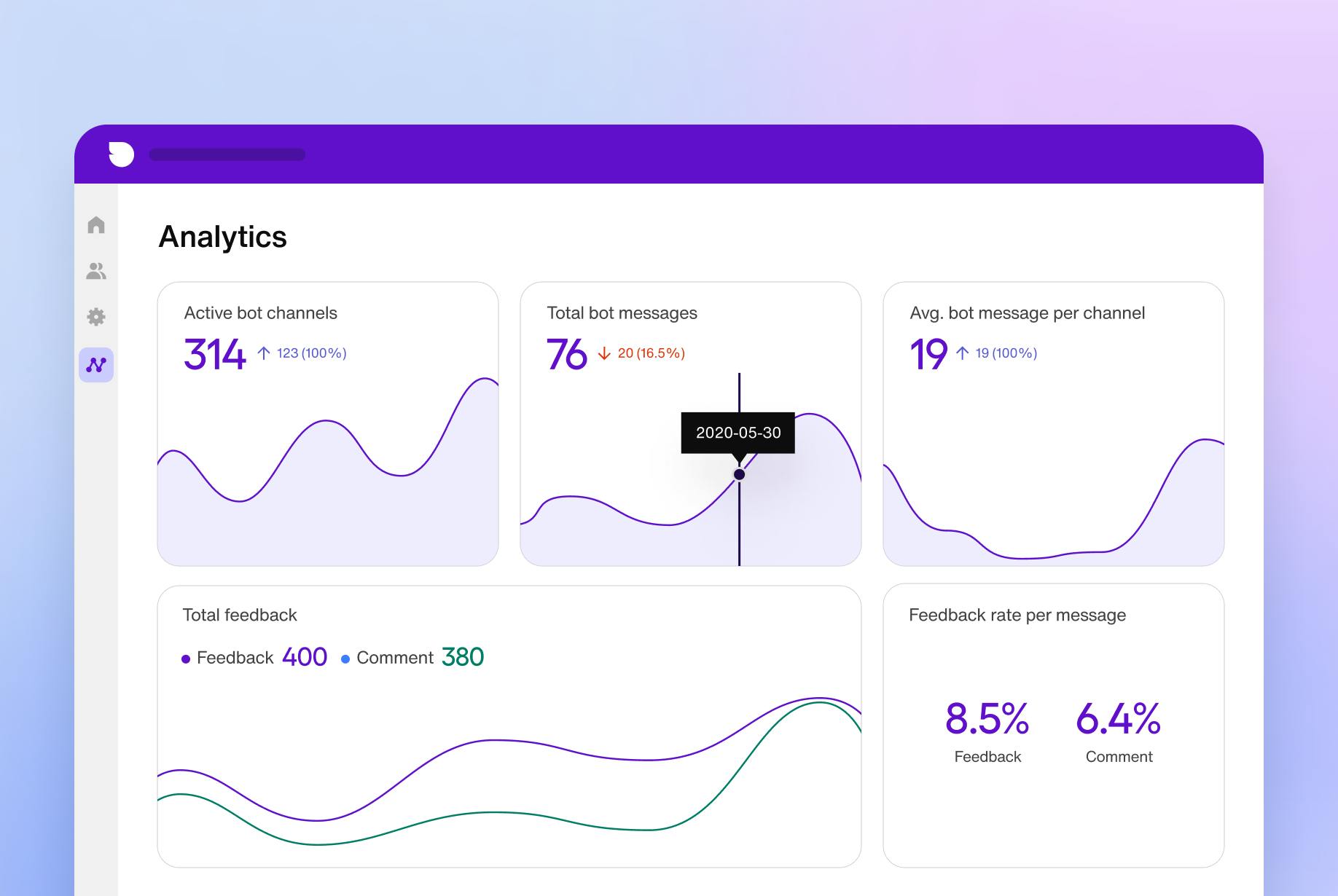Viewport: 1338px width, 896px height.
Task: Click the 8.5% feedback rate value
Action: pos(987,718)
